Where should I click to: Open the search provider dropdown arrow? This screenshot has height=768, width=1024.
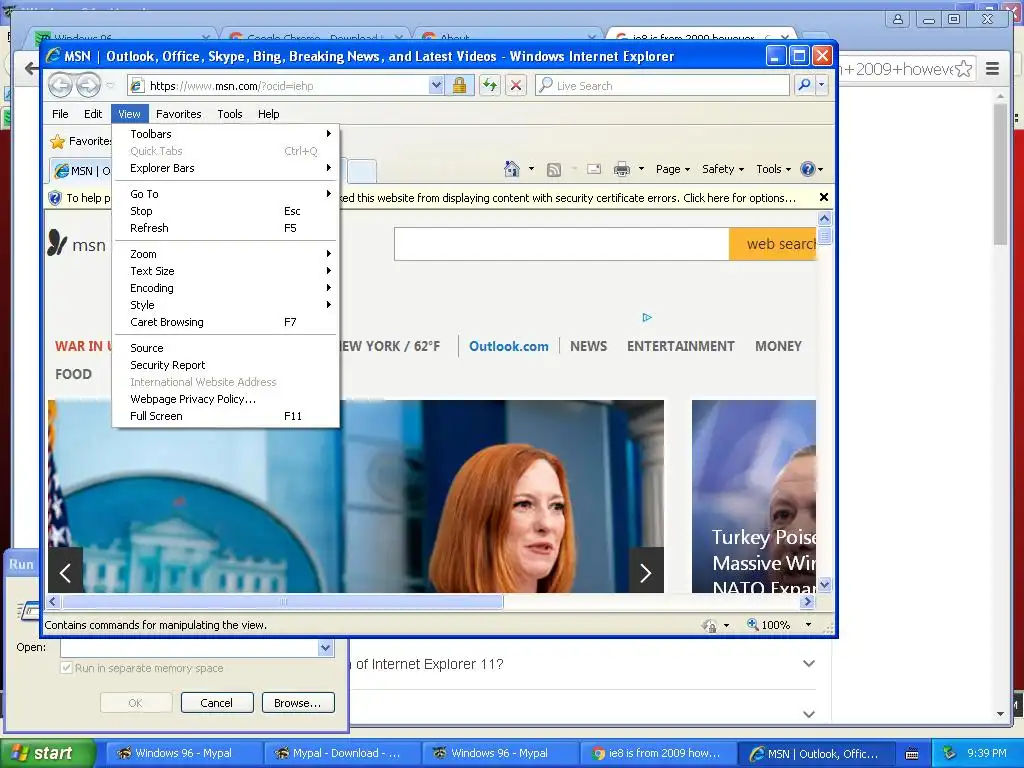(822, 85)
